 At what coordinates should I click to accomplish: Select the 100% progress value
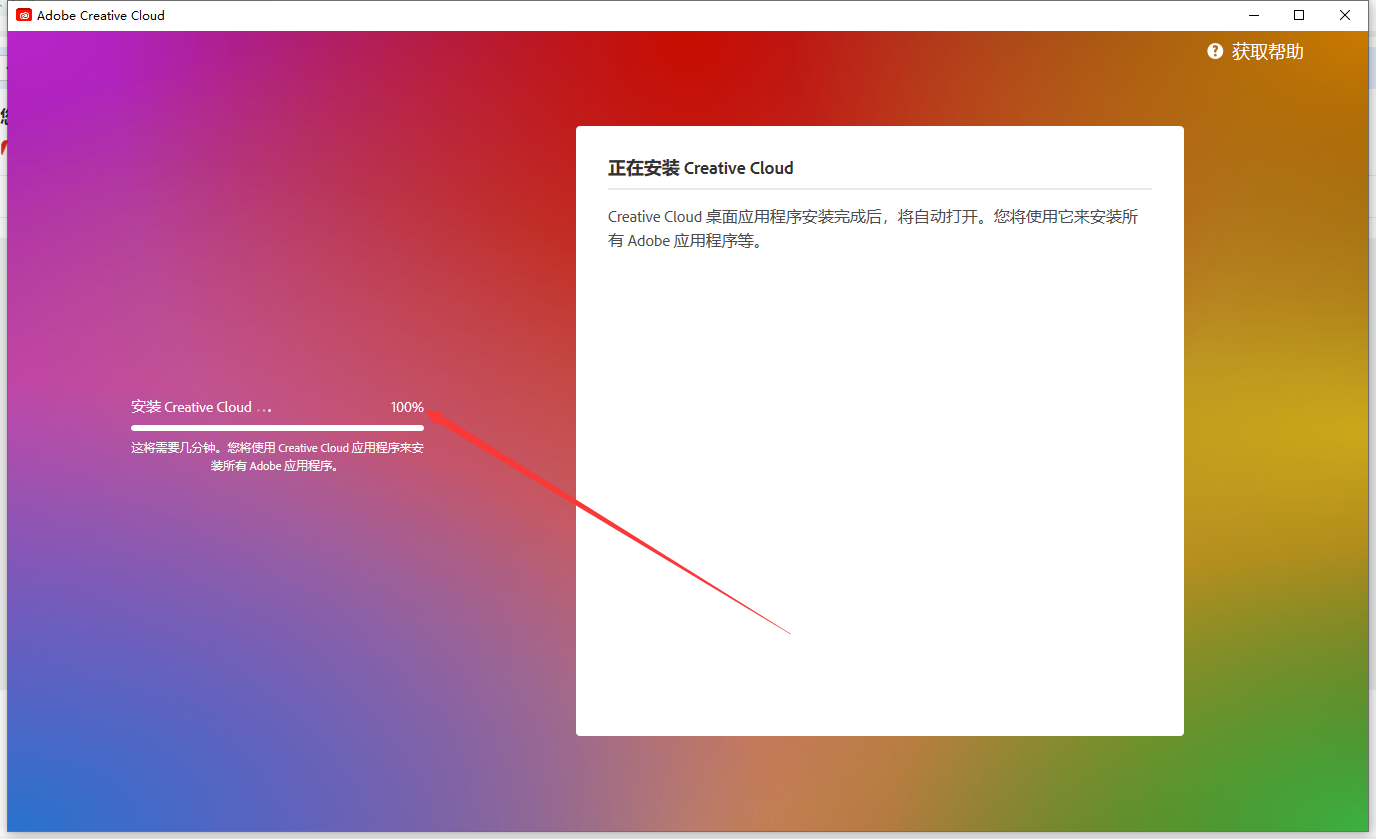[x=407, y=407]
